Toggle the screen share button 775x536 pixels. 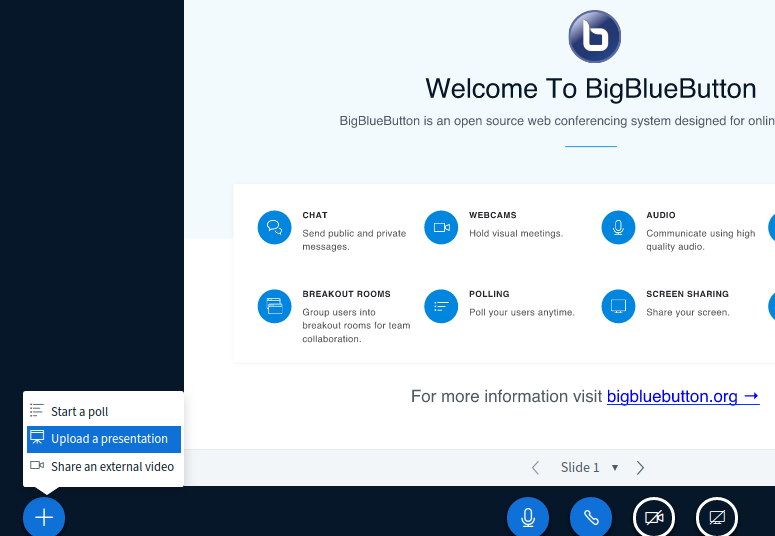pos(717,517)
